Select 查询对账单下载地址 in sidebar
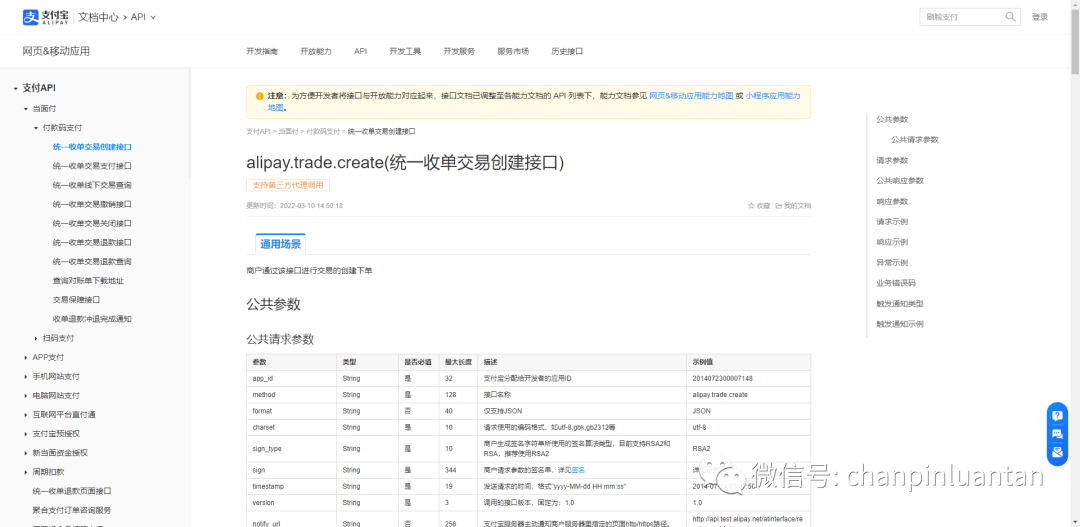This screenshot has height=527, width=1080. (x=88, y=281)
